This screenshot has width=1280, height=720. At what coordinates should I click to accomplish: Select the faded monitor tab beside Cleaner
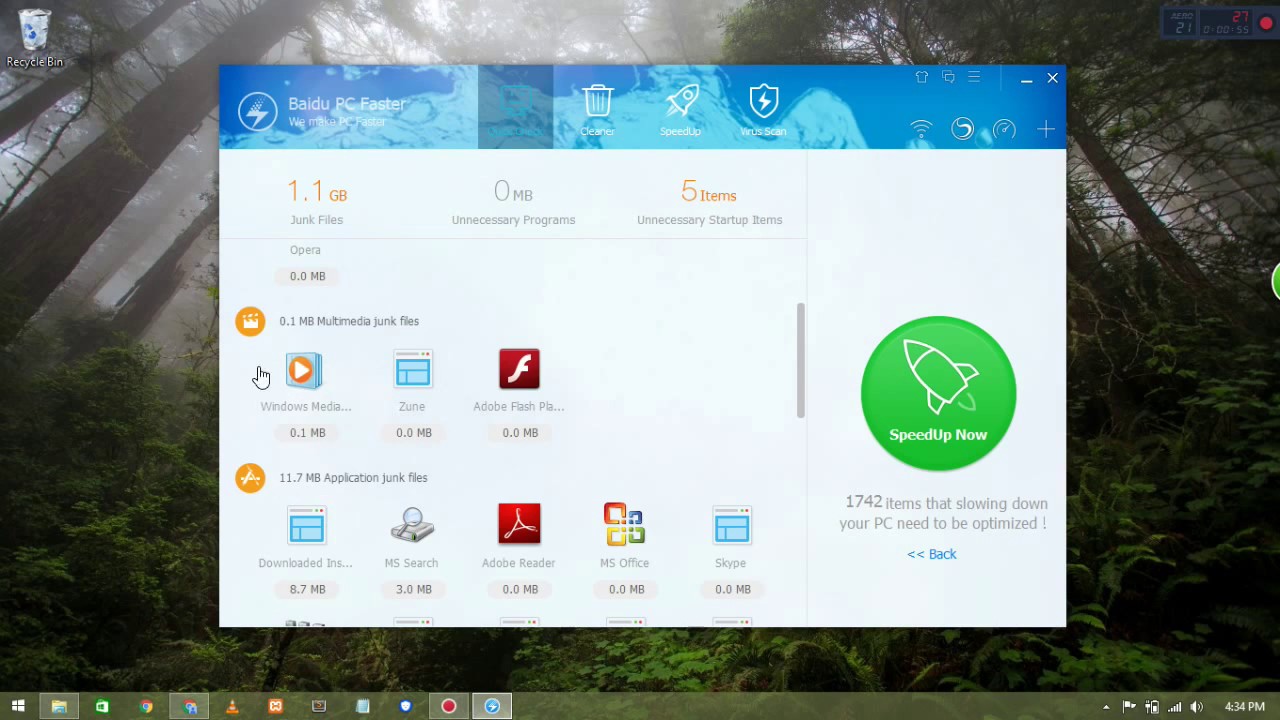click(x=515, y=107)
